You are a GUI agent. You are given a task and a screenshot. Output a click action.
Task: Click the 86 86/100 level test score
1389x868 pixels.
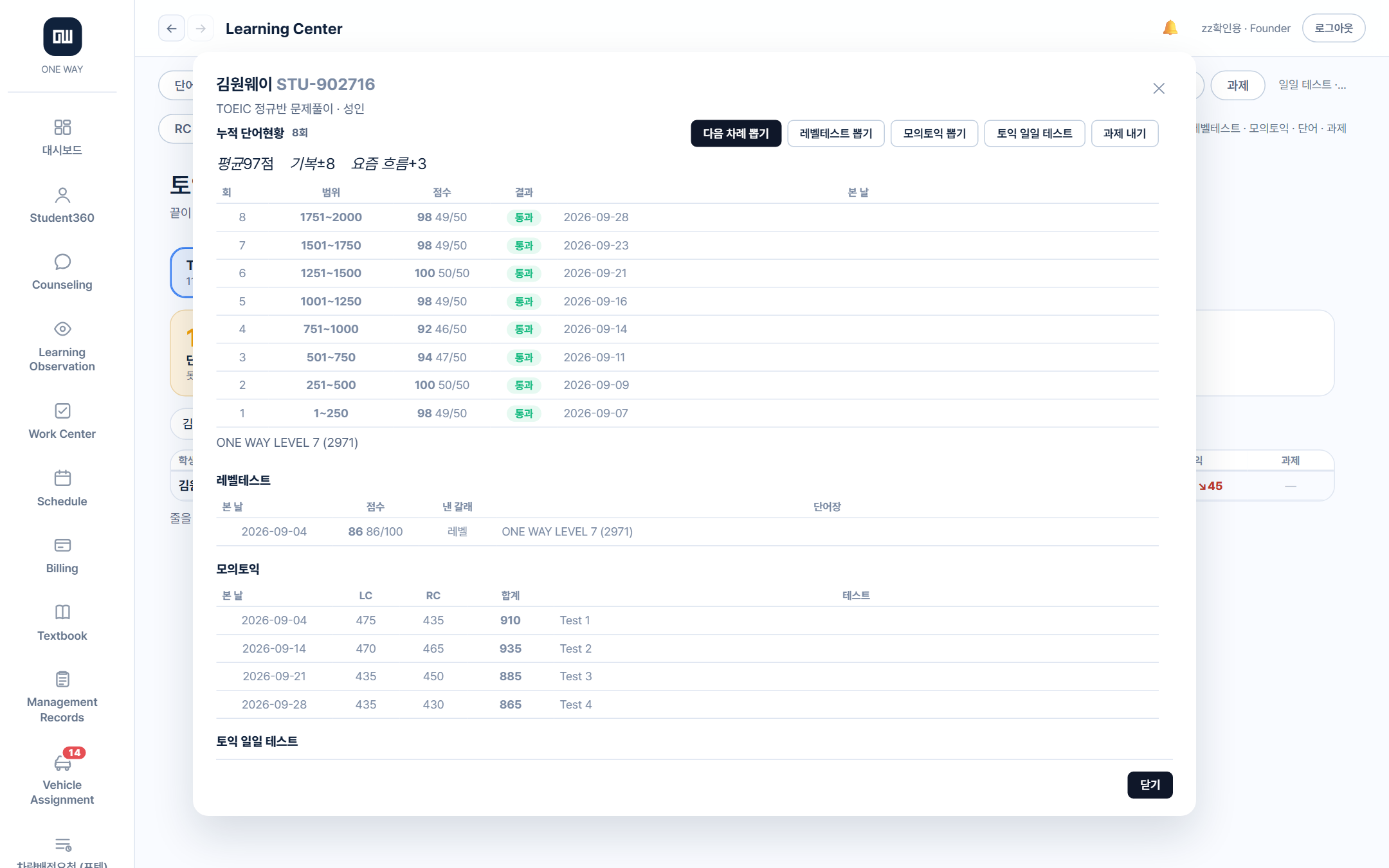coord(375,532)
